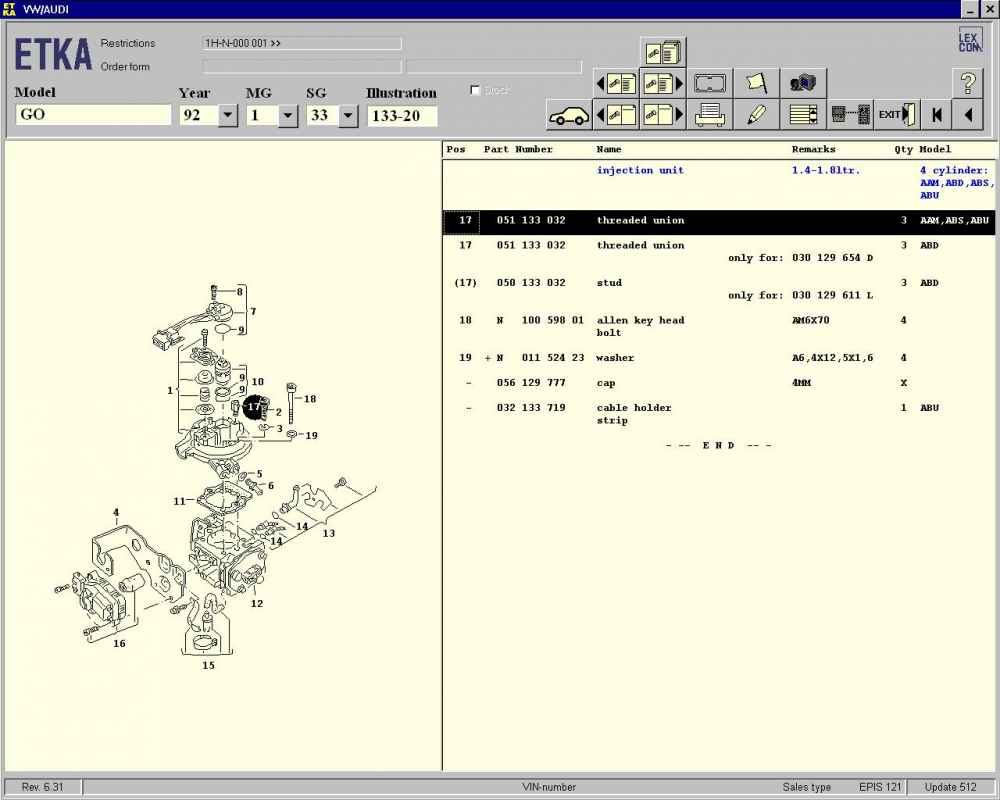1000x800 pixels.
Task: Go to next illustration with parts list
Action: [663, 84]
